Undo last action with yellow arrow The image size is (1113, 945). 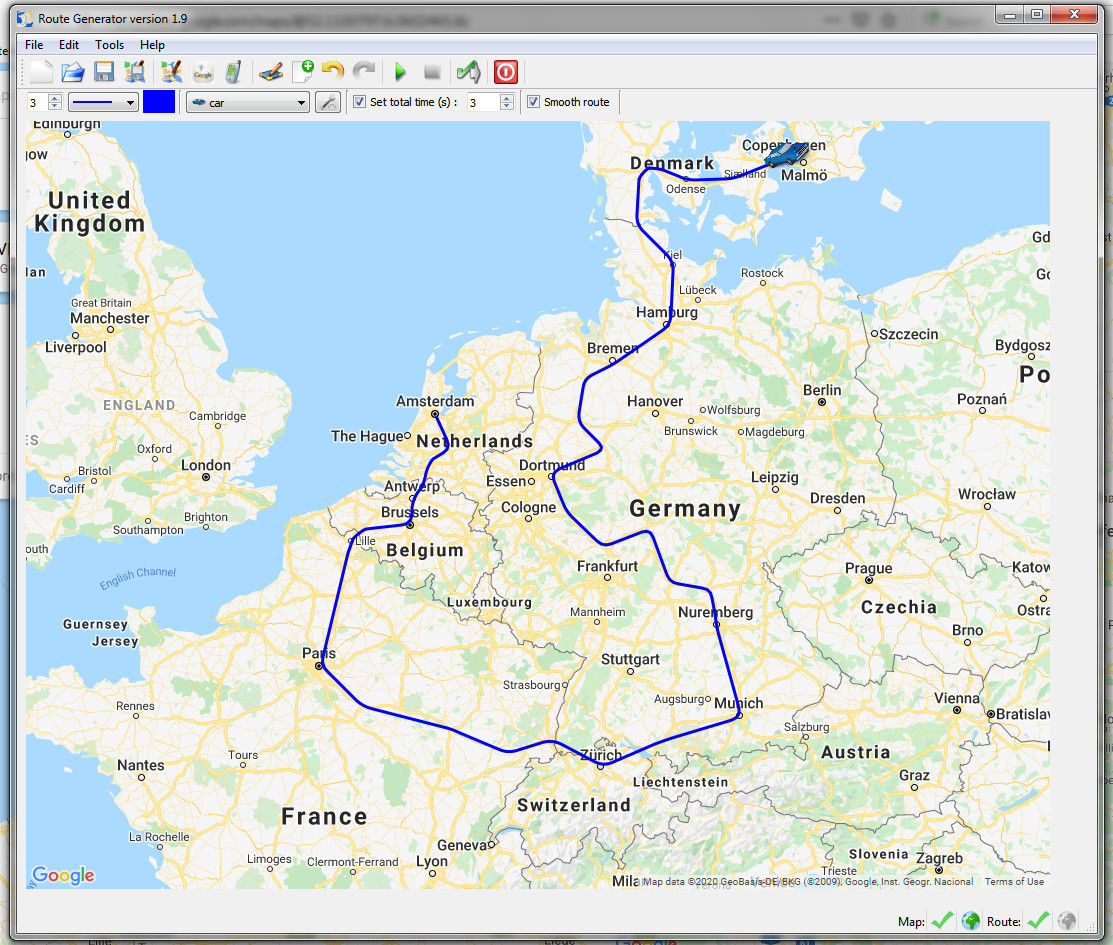click(x=333, y=70)
